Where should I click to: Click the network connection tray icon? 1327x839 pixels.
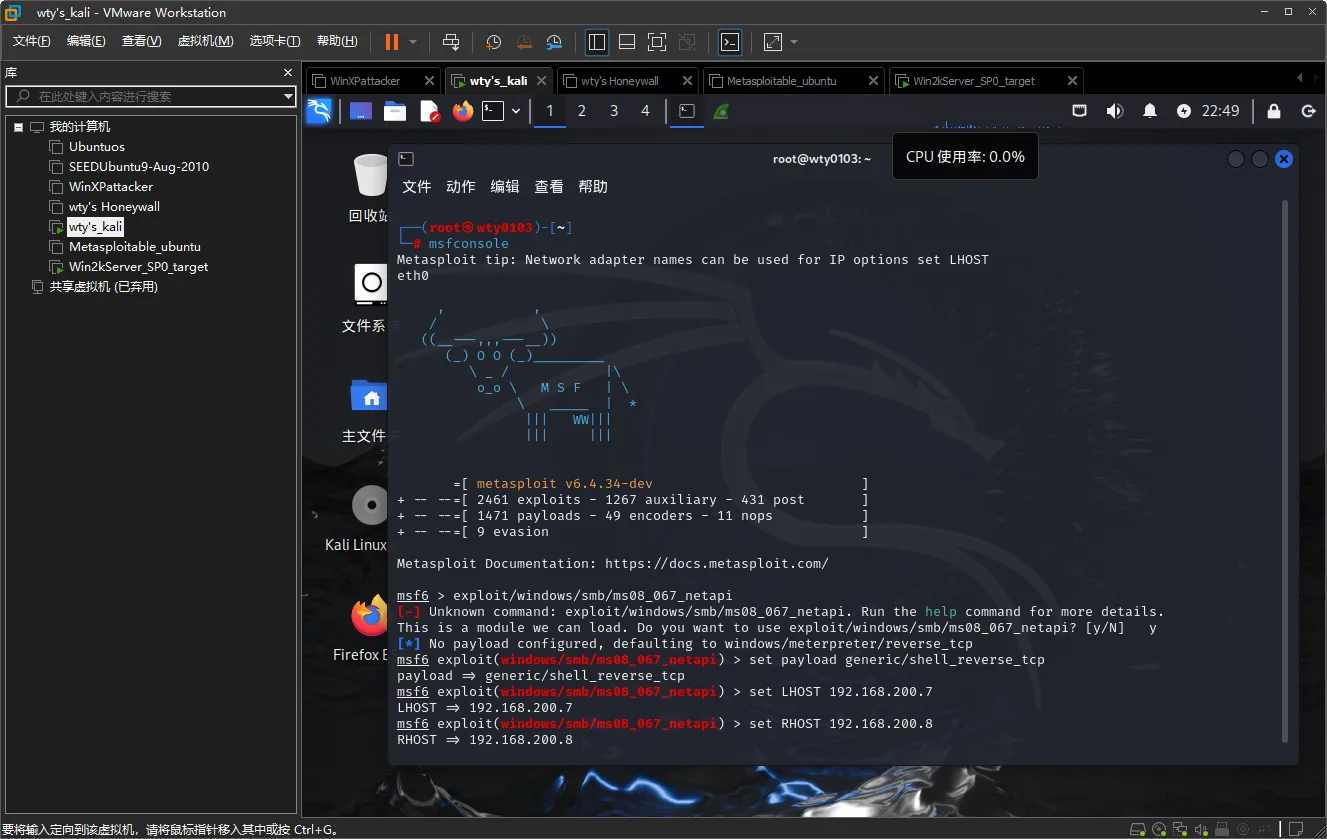click(1080, 111)
